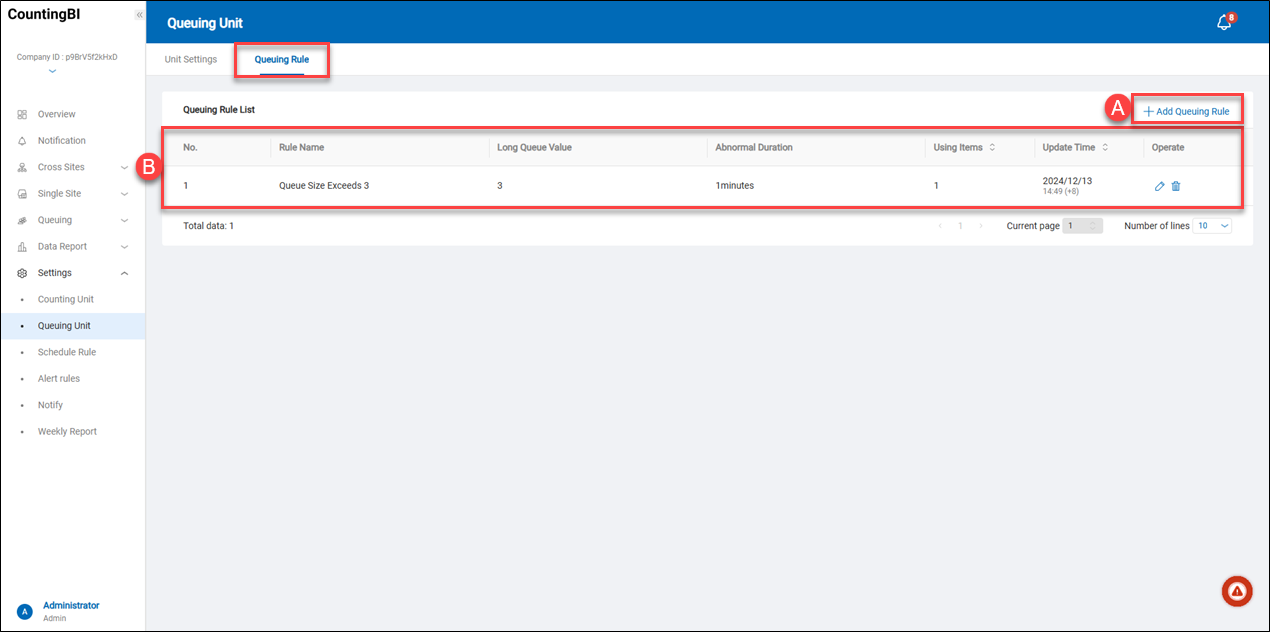This screenshot has width=1270, height=632.
Task: Switch to the Unit Settings tab
Action: point(190,60)
